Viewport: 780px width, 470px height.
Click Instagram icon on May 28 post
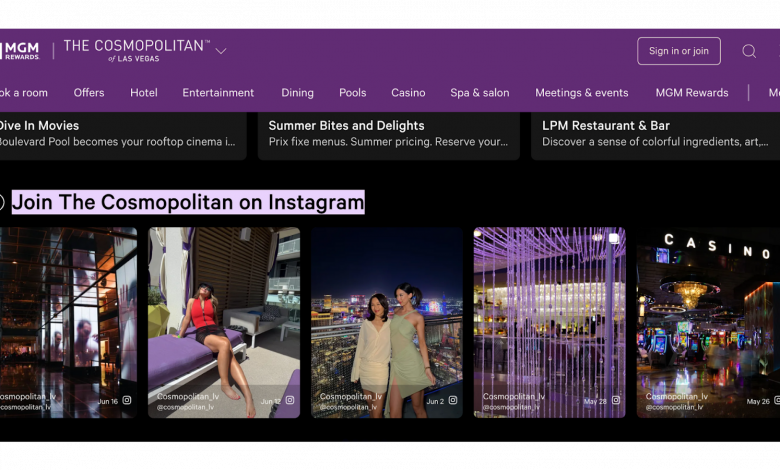616,400
